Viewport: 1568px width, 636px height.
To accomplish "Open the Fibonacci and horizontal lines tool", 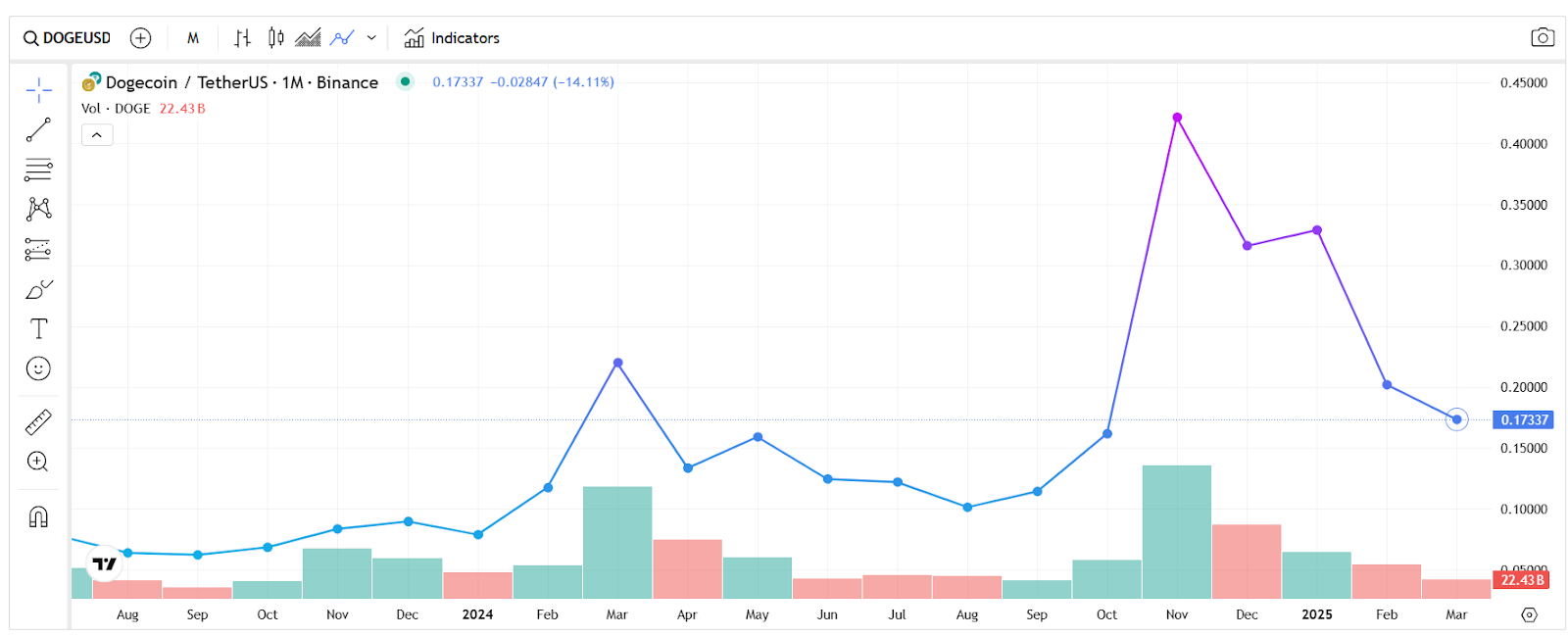I will 38,170.
